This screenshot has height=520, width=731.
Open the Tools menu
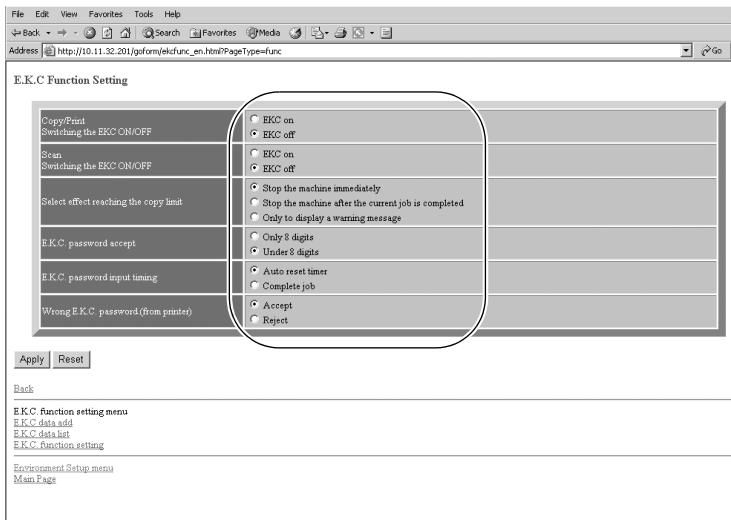144,14
